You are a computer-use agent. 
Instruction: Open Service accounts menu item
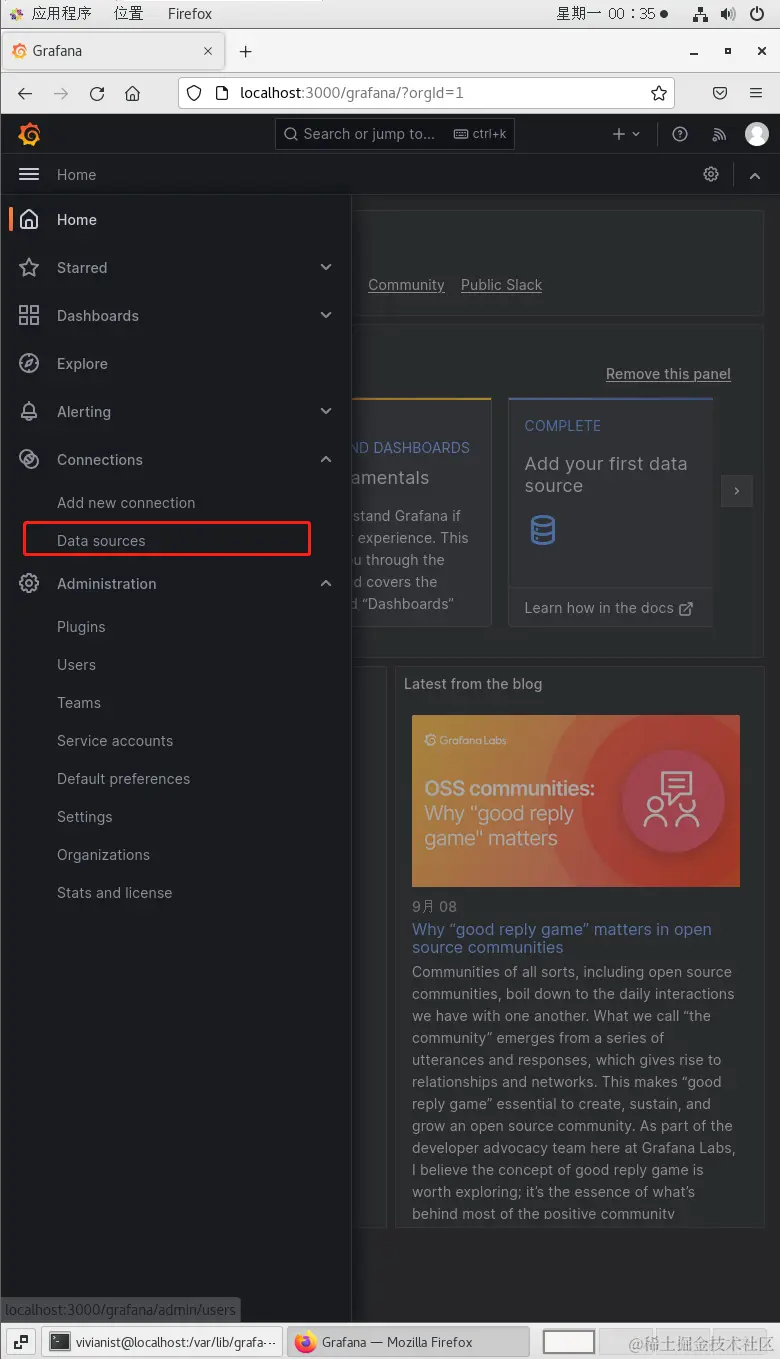(115, 741)
